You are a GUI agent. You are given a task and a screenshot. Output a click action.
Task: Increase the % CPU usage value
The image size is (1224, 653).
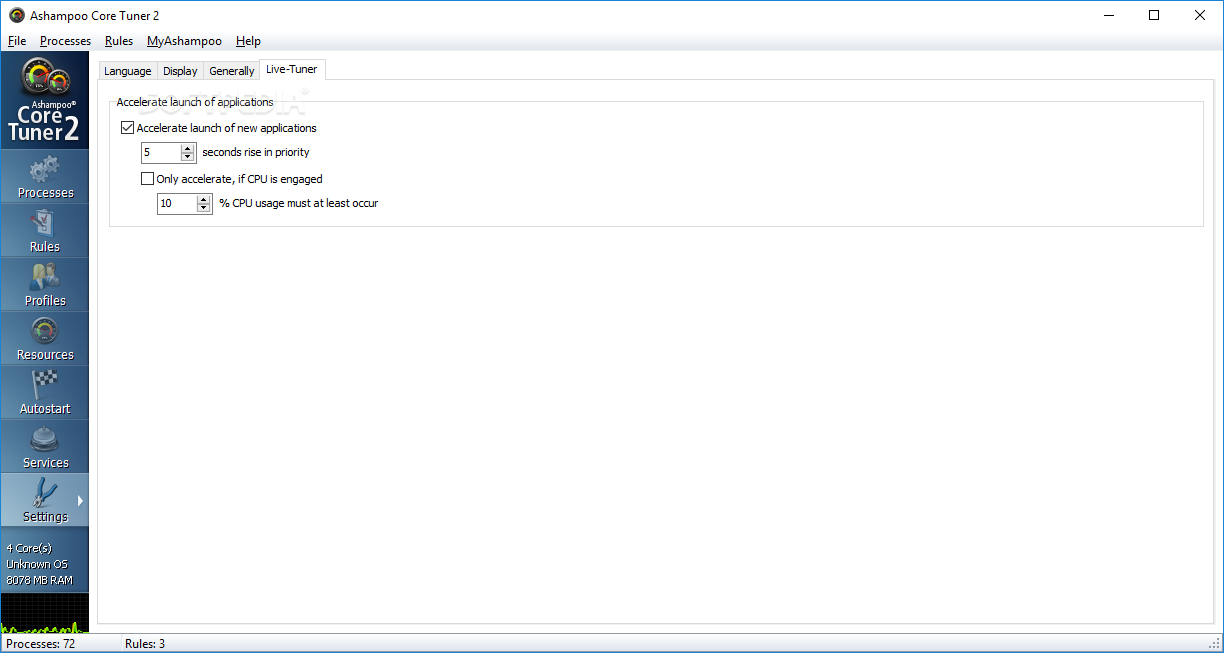tap(203, 199)
